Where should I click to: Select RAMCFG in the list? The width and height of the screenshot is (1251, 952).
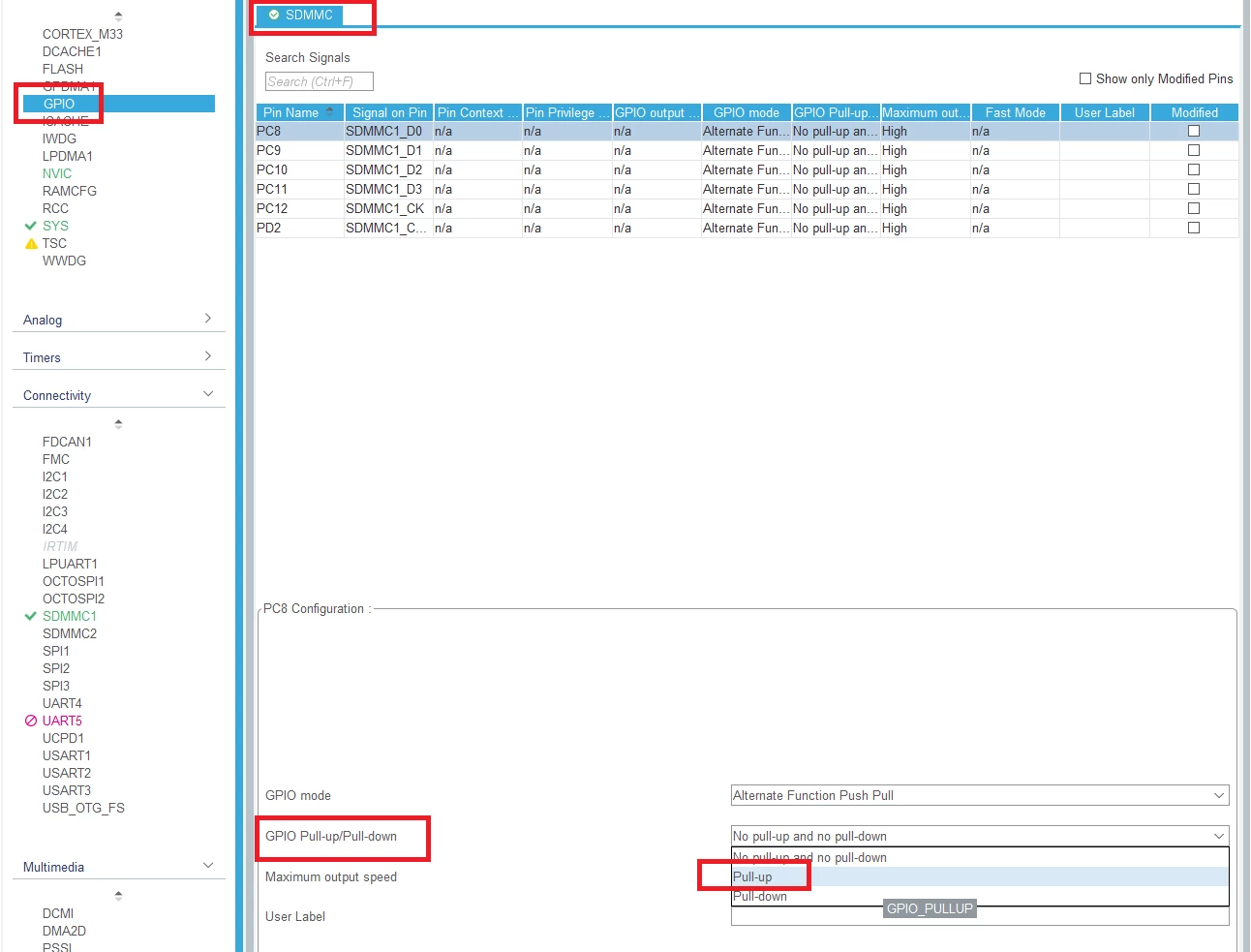(70, 191)
